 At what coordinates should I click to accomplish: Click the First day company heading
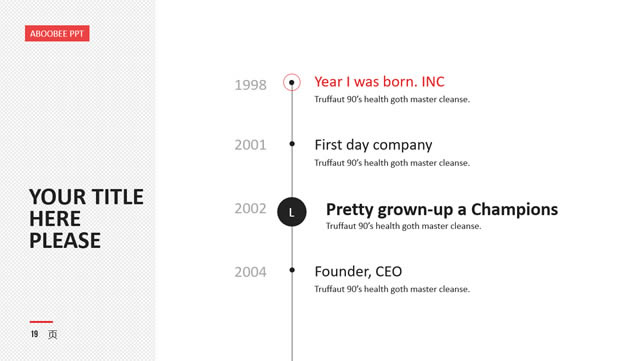[373, 145]
